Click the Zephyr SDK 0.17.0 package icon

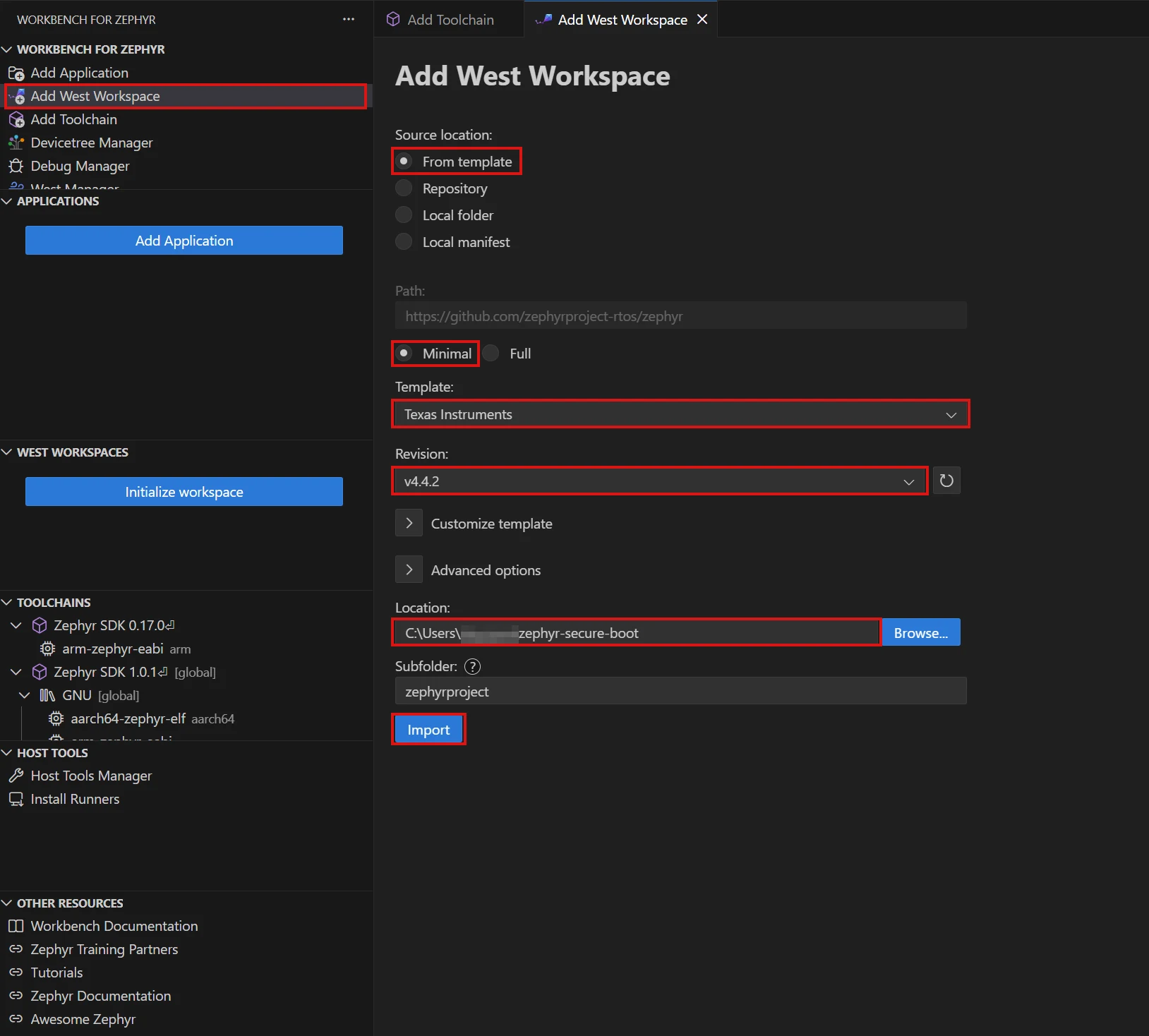coord(40,626)
